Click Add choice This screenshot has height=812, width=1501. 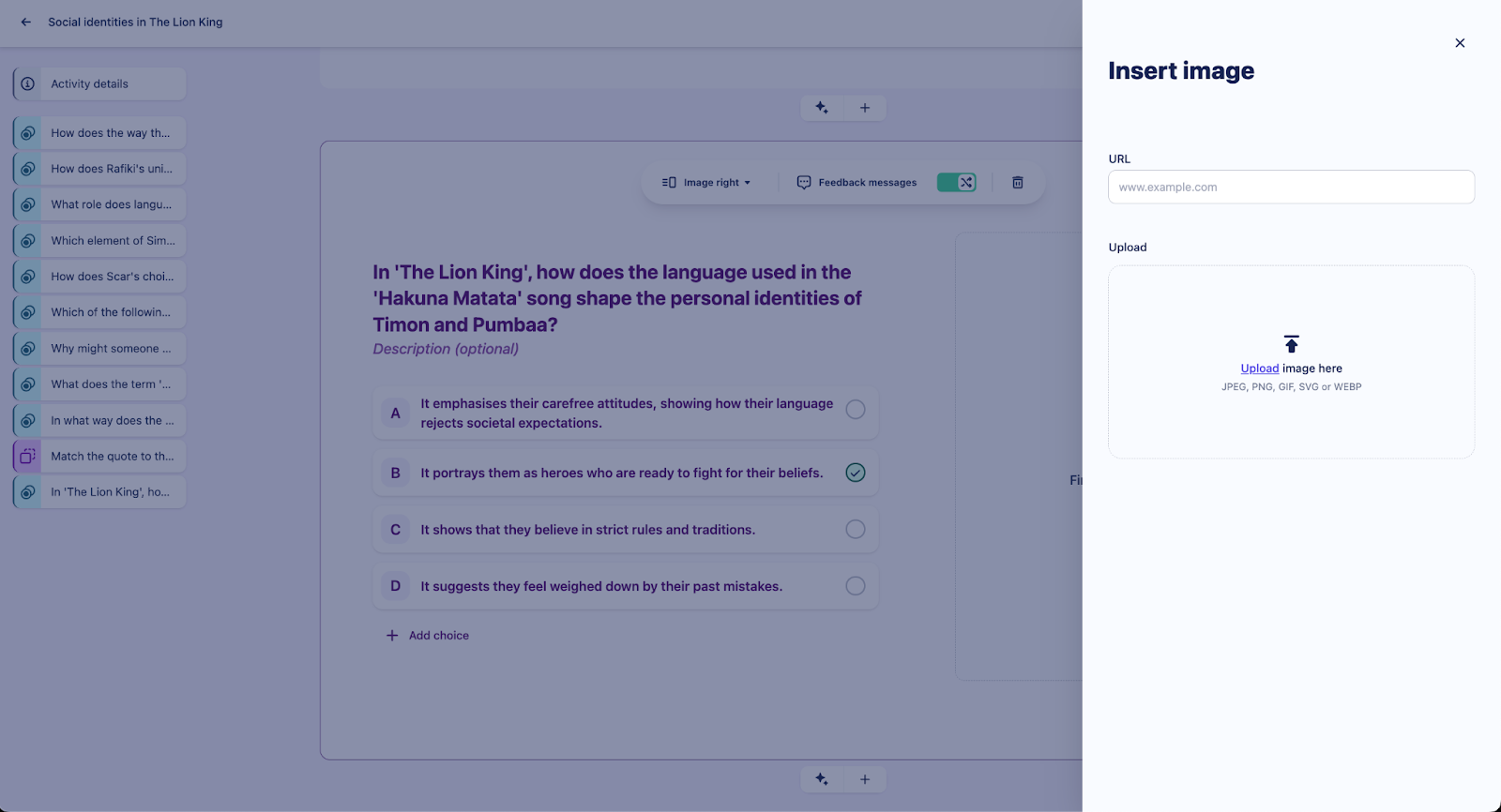[428, 636]
